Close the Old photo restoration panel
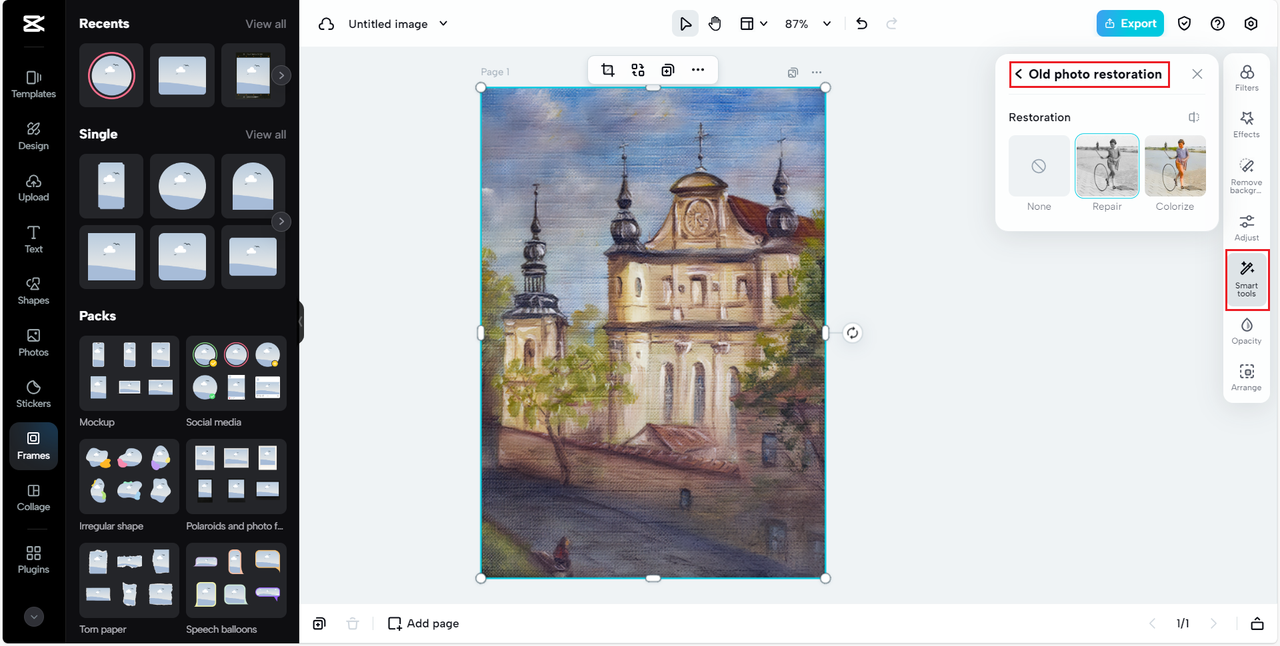Image resolution: width=1280 pixels, height=646 pixels. point(1197,74)
